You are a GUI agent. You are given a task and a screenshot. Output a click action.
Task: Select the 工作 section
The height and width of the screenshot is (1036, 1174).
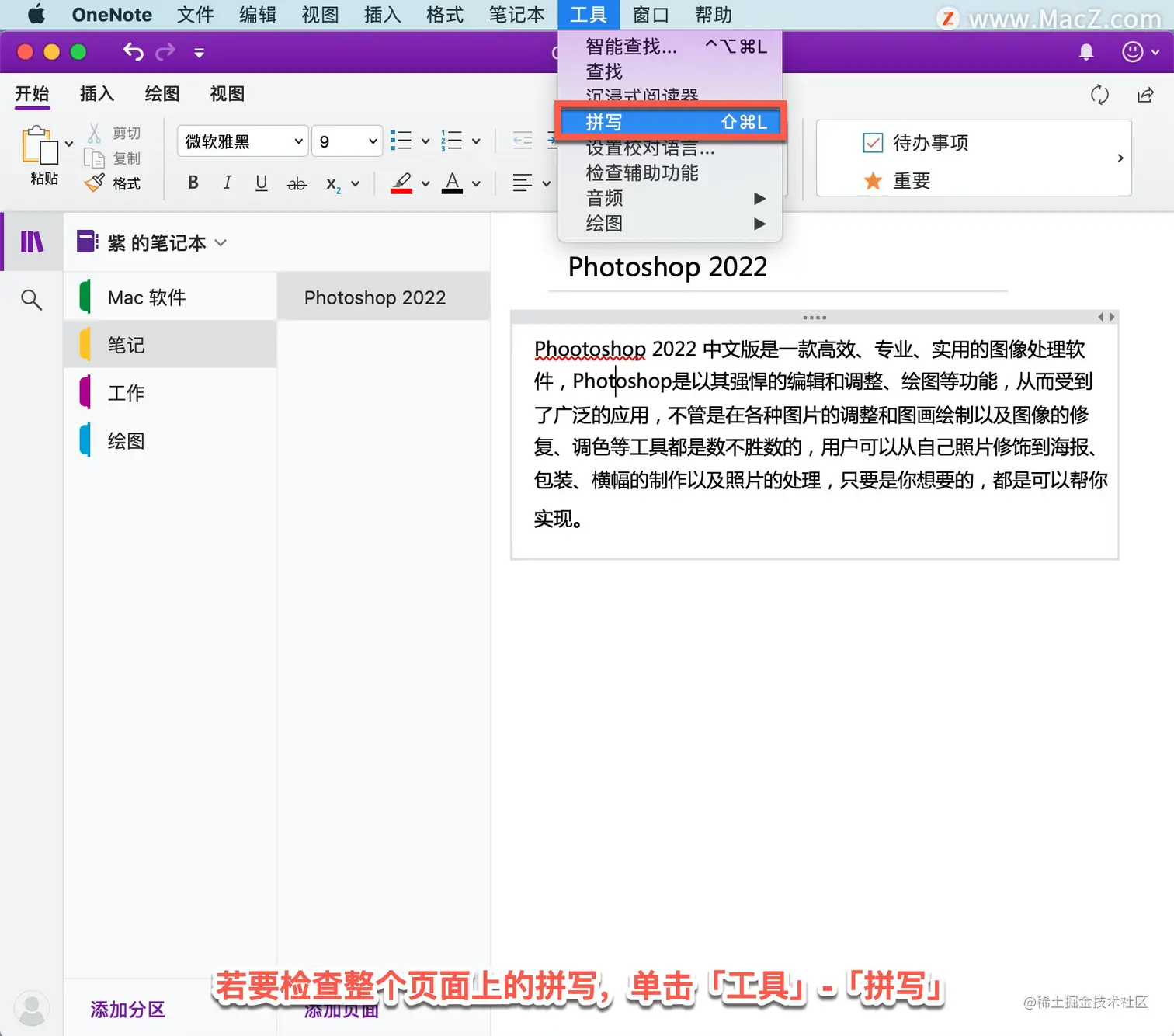[170, 393]
